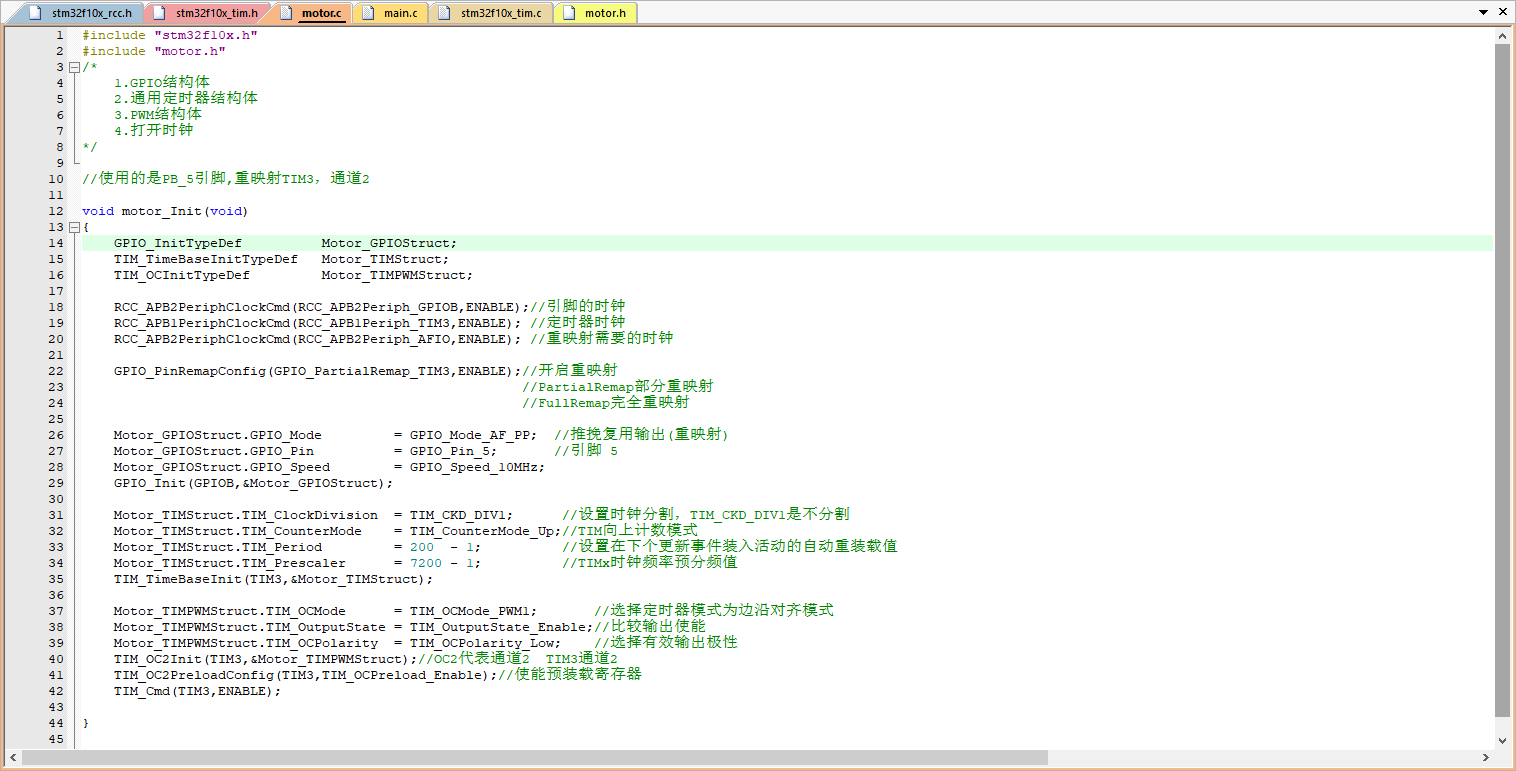Click the file icon on stm32f10x_rcc.h tab
This screenshot has height=771, width=1516.
coord(37,13)
